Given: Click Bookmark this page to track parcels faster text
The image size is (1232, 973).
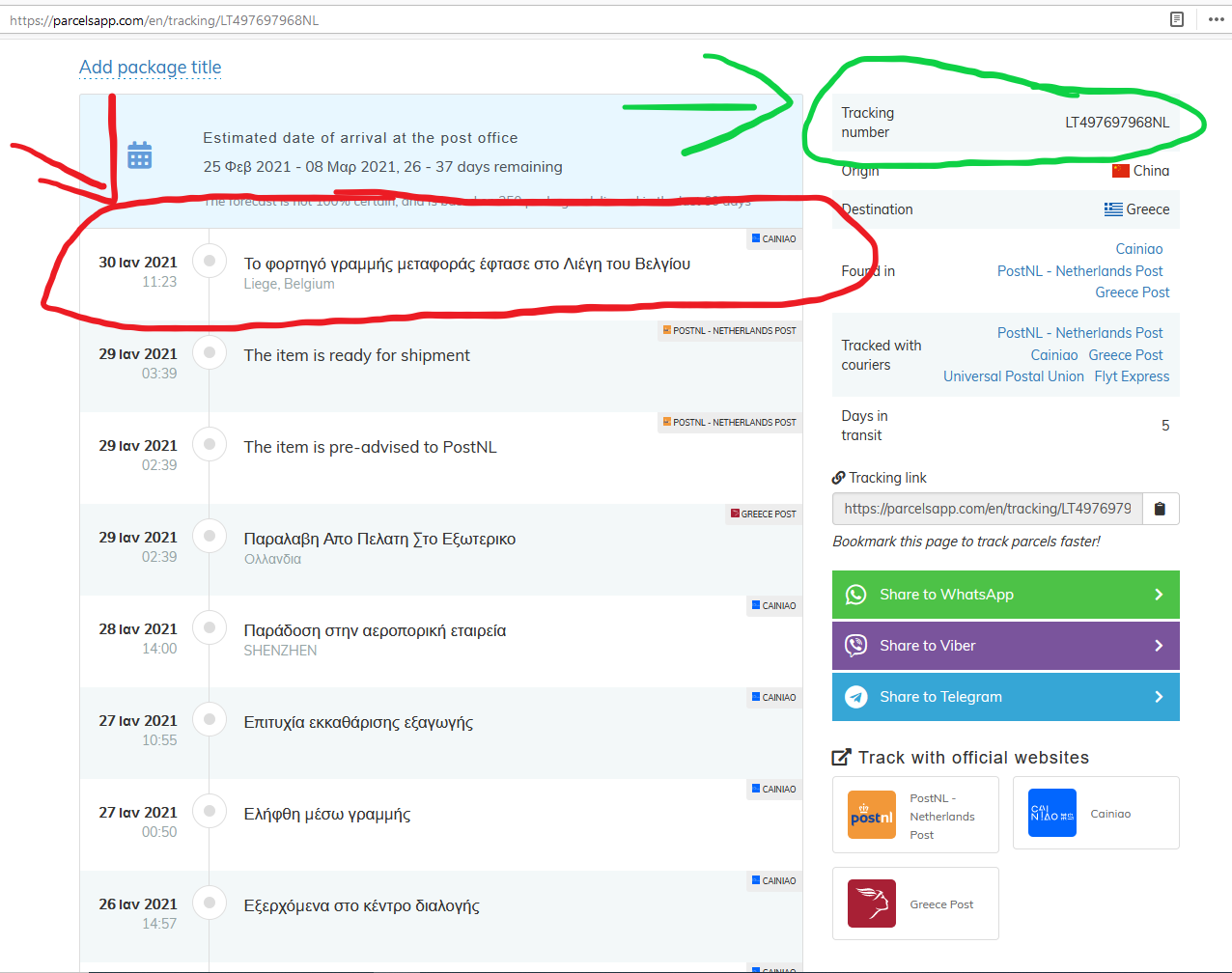Looking at the screenshot, I should (x=966, y=542).
